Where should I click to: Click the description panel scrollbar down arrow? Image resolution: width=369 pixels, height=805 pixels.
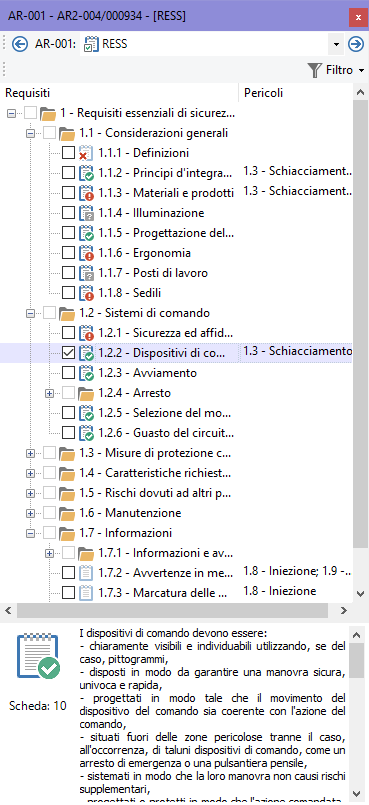(357, 793)
